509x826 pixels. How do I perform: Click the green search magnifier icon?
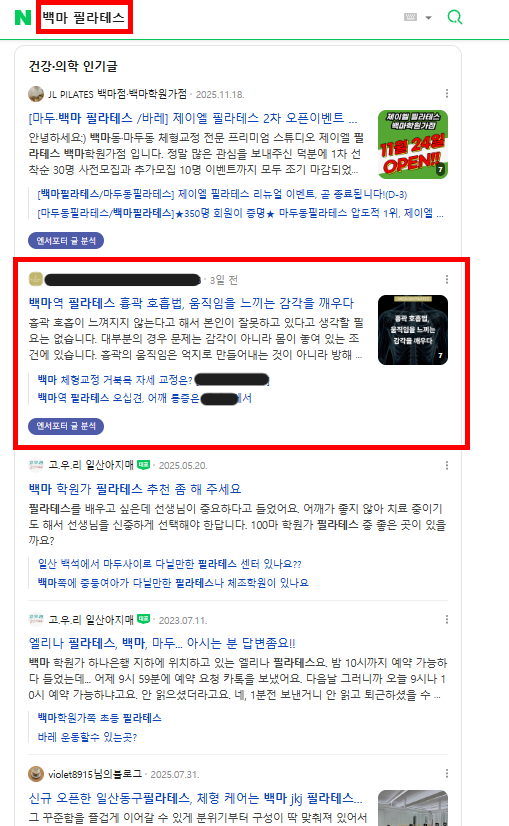click(x=455, y=17)
